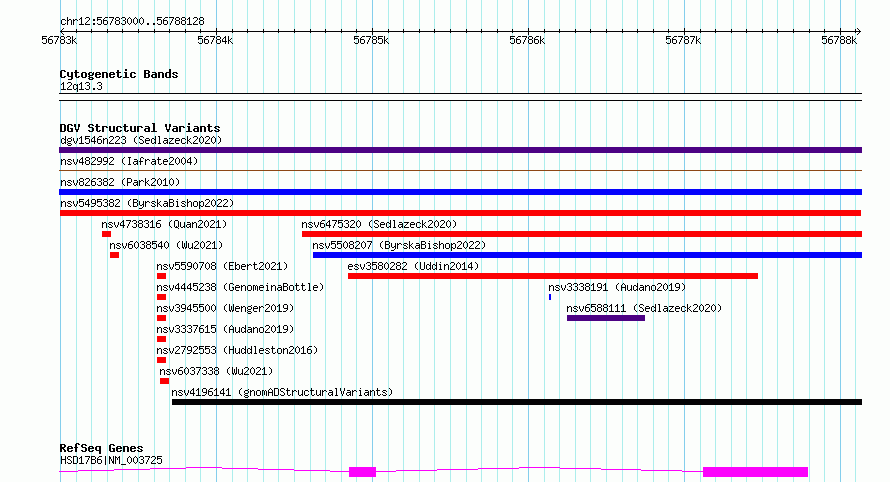
Task: Click the 56784k ruler position
Action: [215, 41]
